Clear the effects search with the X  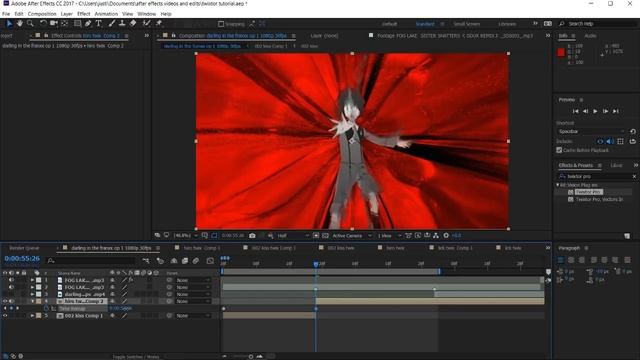coord(634,176)
